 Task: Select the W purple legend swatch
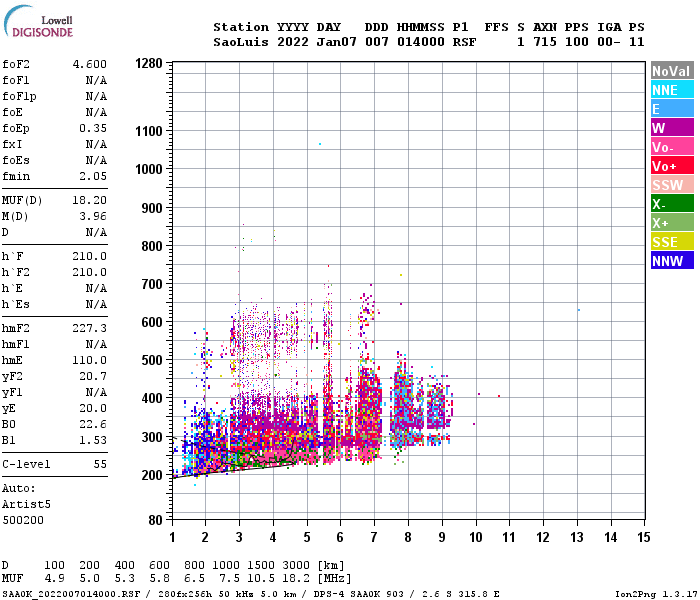(672, 128)
